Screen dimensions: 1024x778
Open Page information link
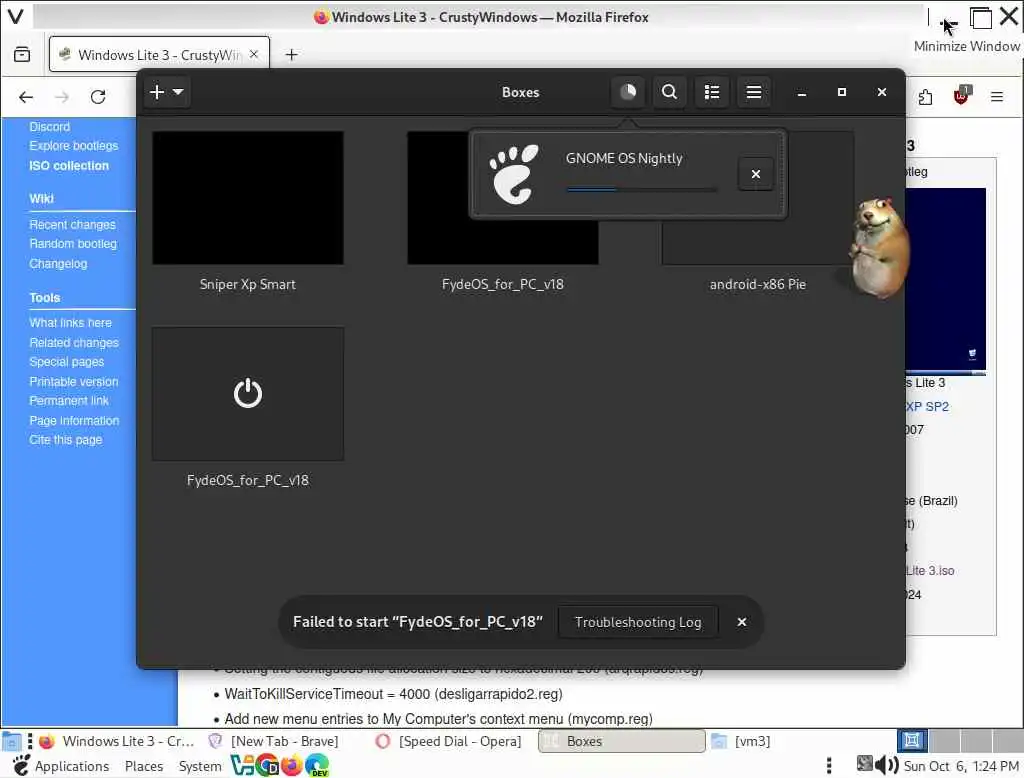[74, 421]
